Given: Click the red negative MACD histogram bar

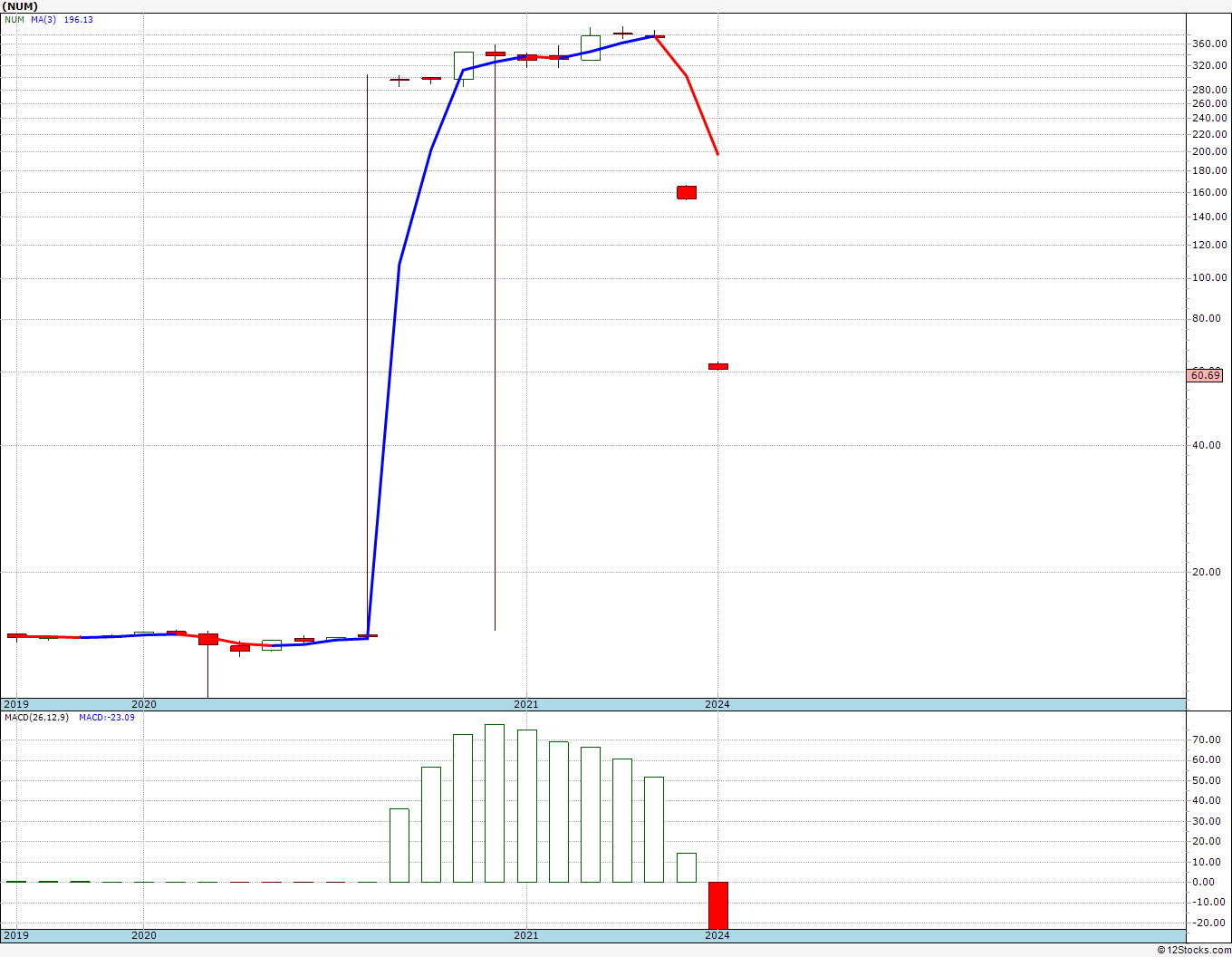Looking at the screenshot, I should tap(718, 905).
